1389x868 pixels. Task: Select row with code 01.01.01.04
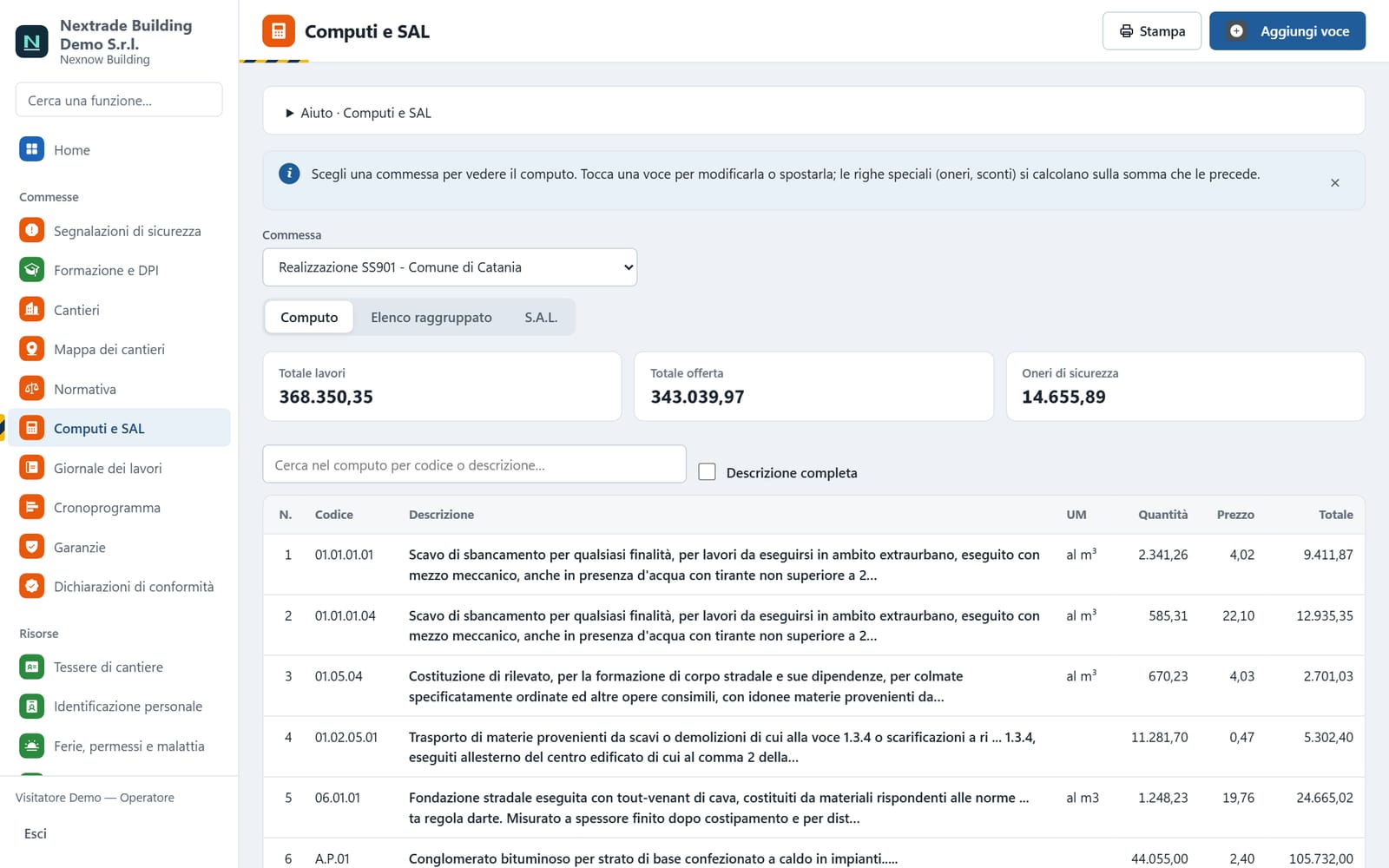click(x=813, y=625)
